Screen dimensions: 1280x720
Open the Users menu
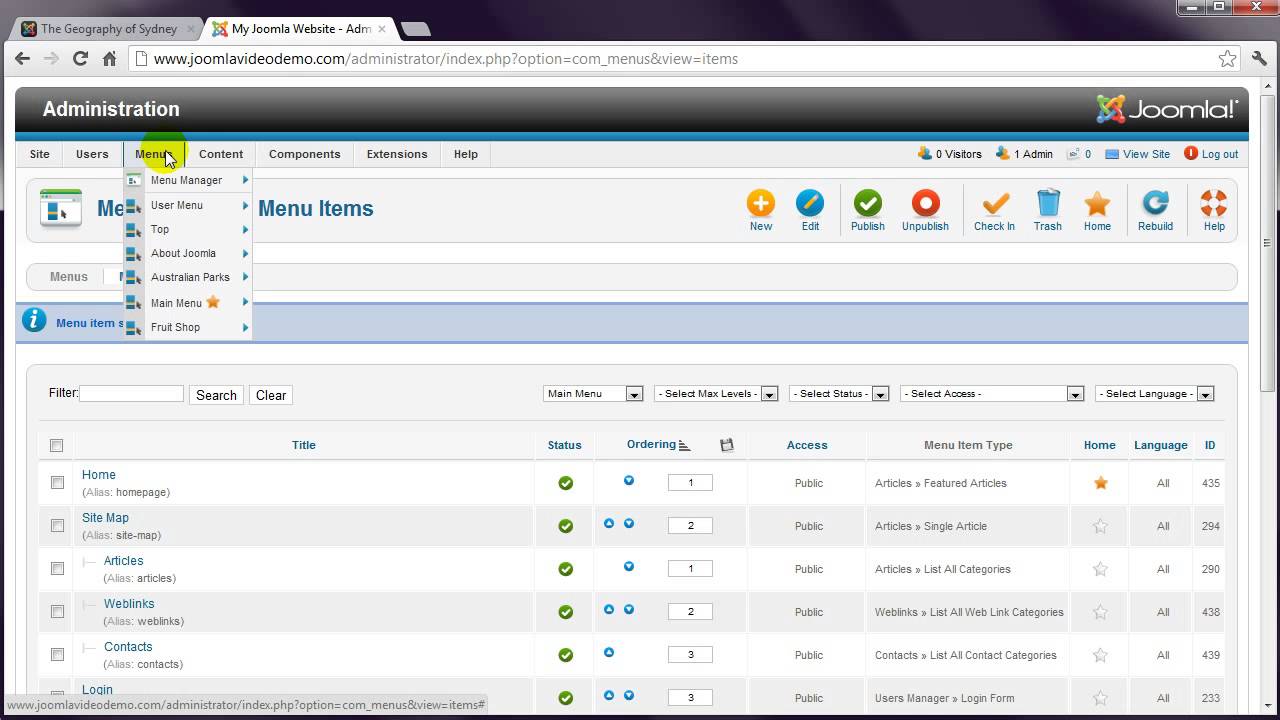pyautogui.click(x=92, y=154)
